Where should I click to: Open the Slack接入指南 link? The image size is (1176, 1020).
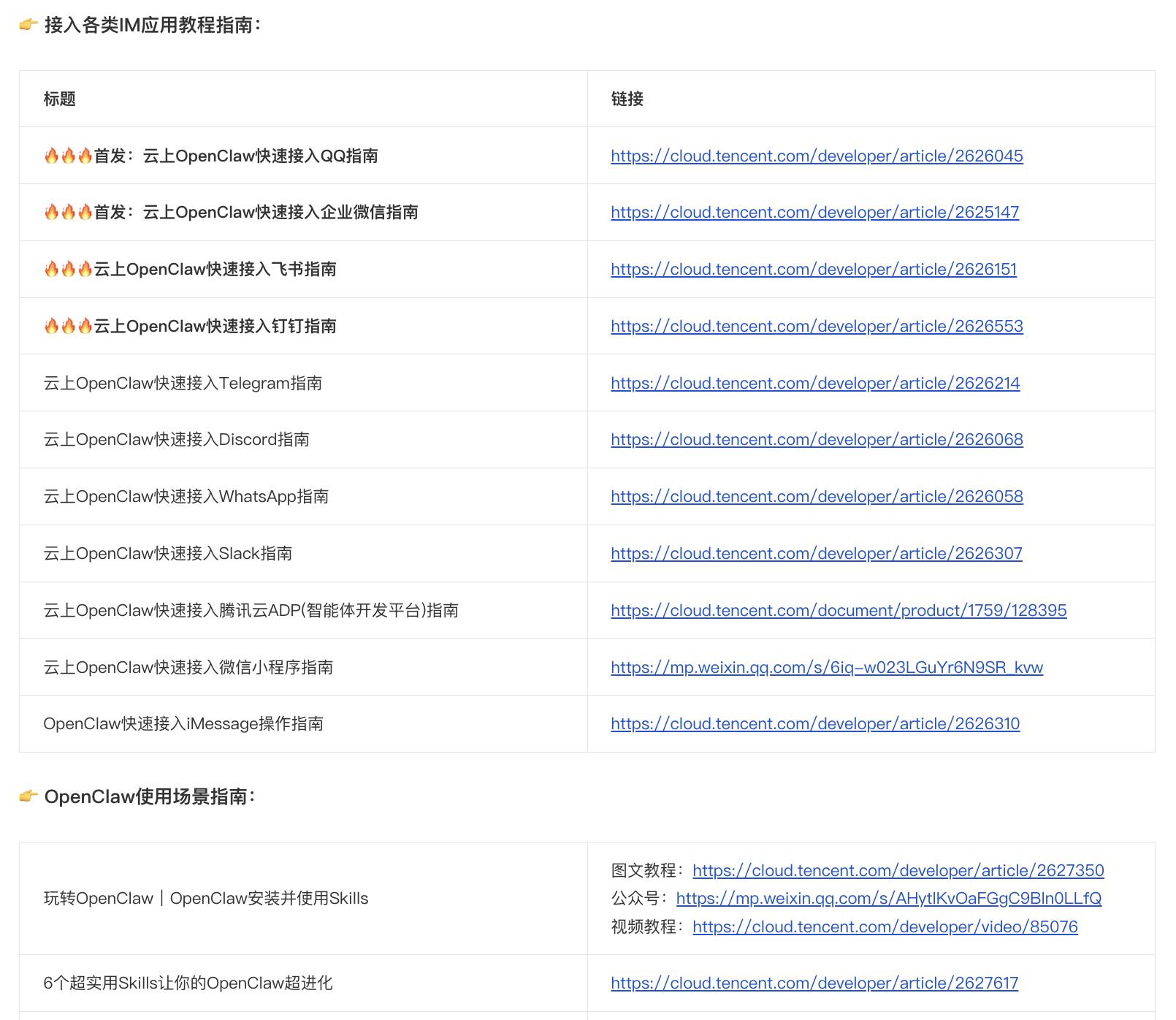point(816,553)
